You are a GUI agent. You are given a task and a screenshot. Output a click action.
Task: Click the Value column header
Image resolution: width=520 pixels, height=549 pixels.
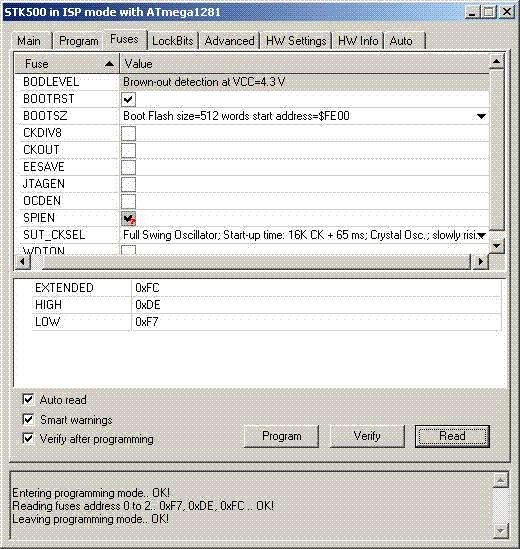[x=304, y=64]
